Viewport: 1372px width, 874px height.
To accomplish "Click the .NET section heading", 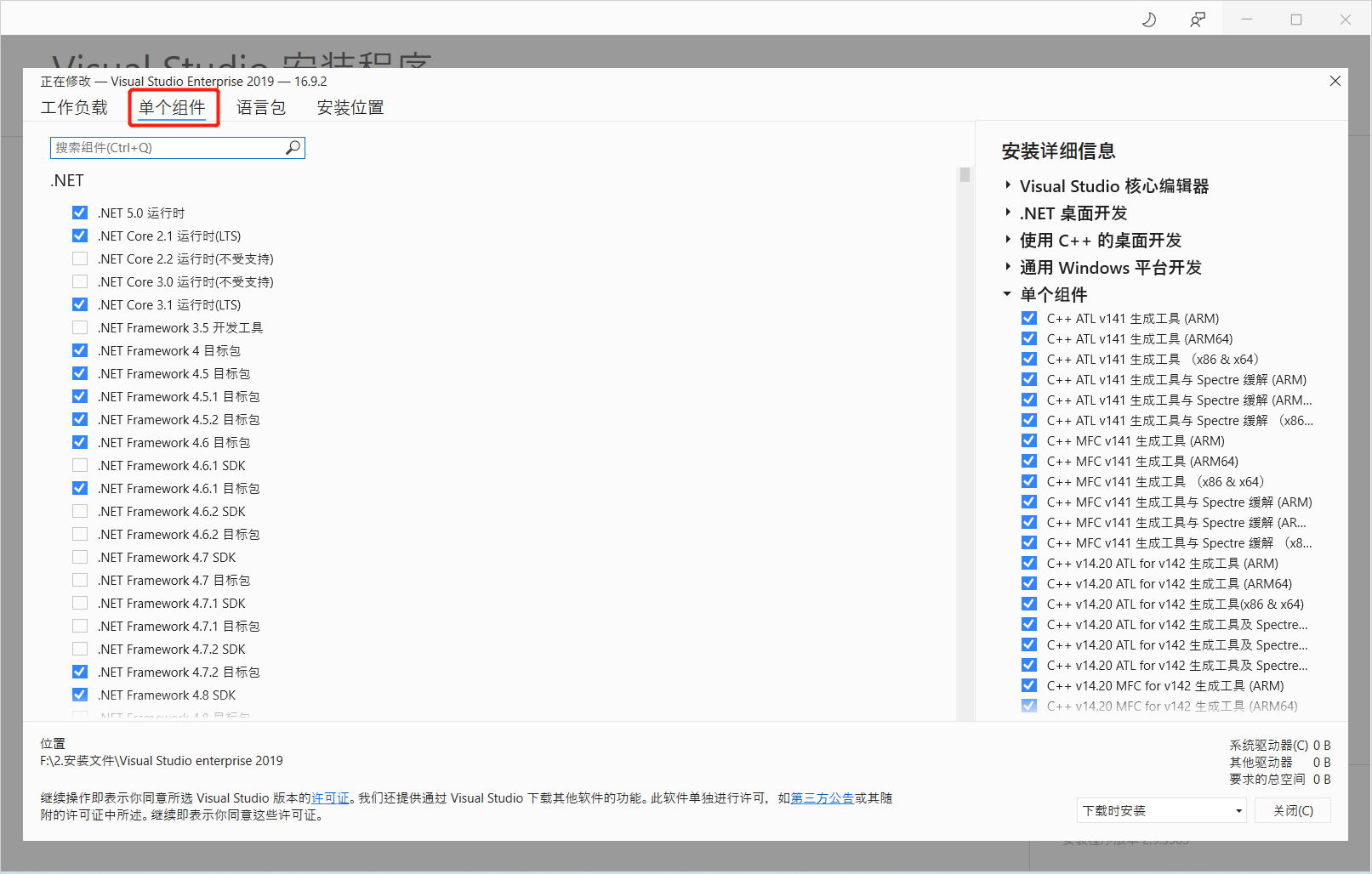I will click(67, 180).
